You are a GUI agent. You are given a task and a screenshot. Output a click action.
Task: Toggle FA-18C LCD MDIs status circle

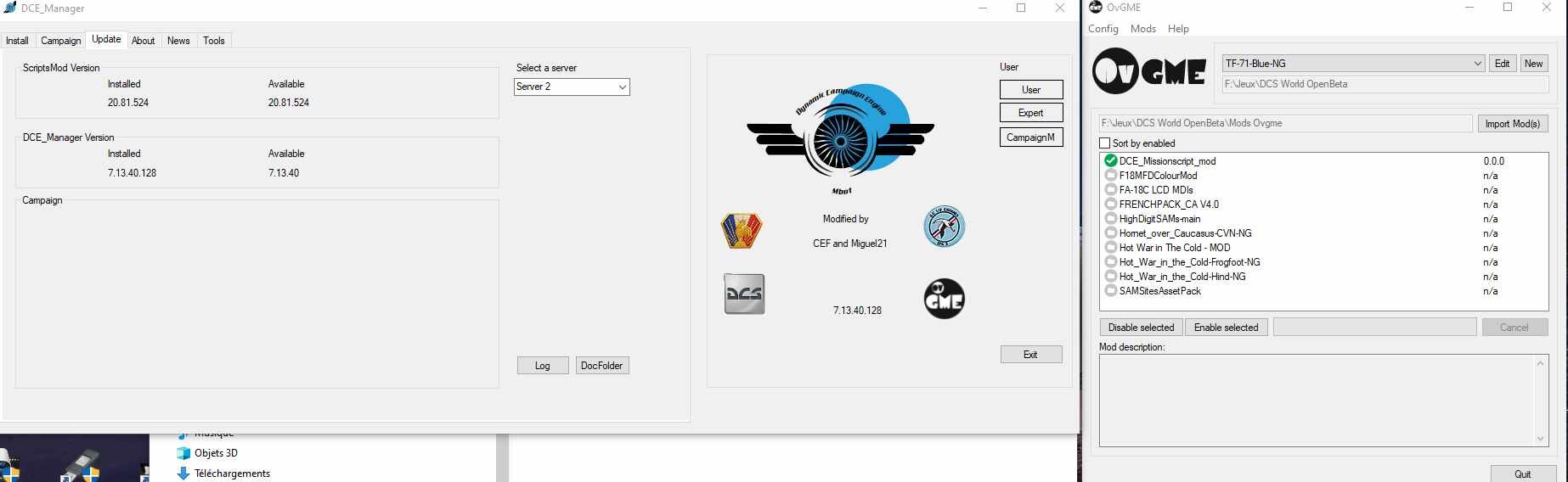click(x=1110, y=189)
